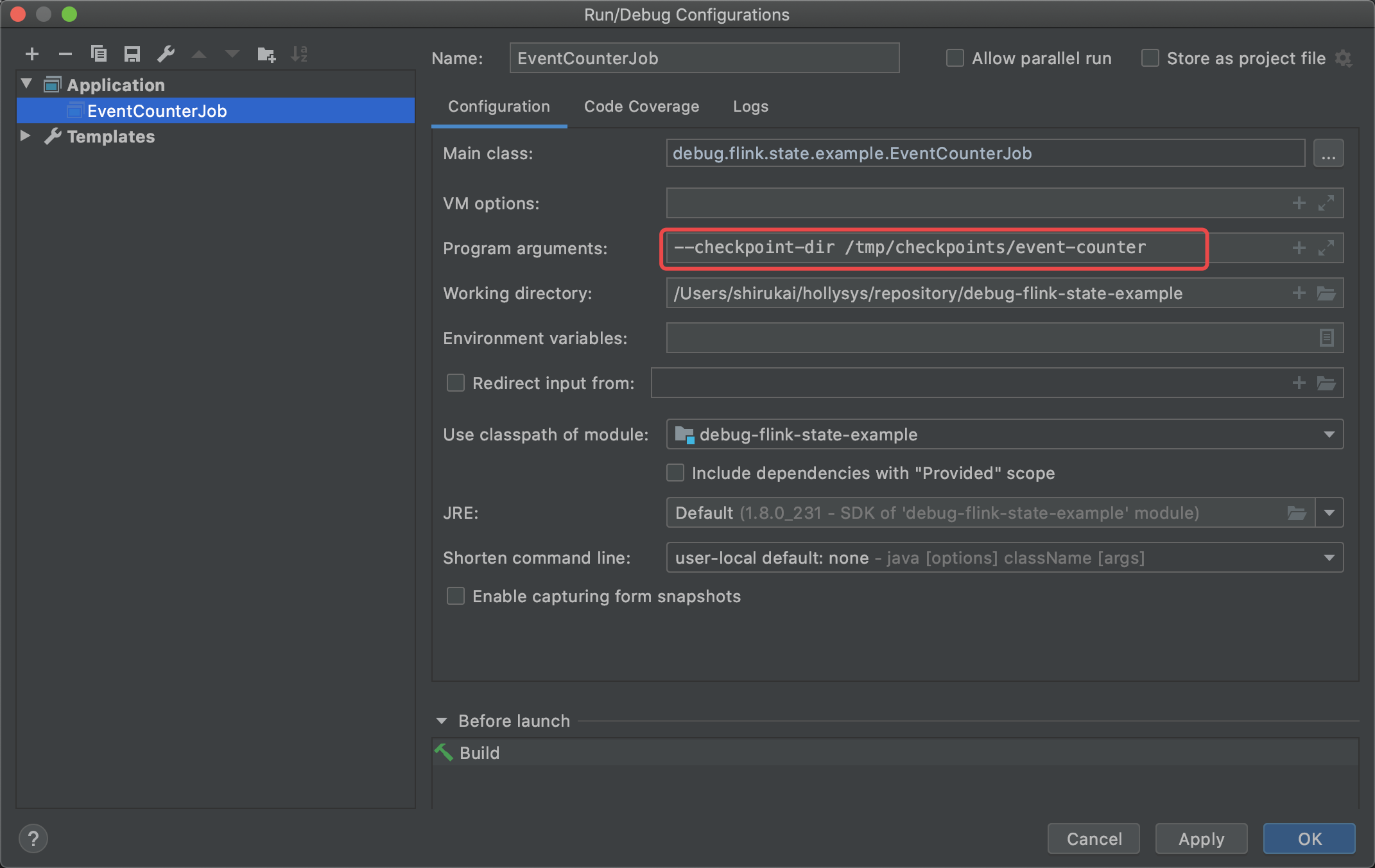Open the Shorten command line dropdown
The image size is (1375, 868).
pos(1329,558)
